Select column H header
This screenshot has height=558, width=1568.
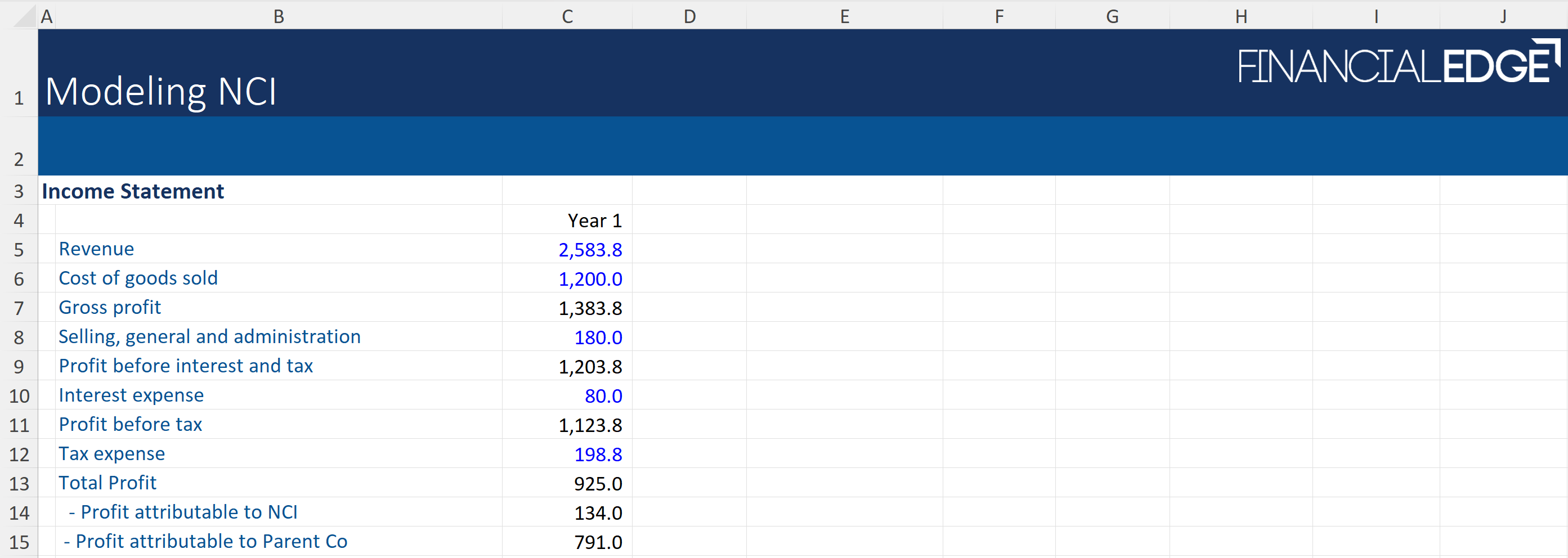coord(1240,16)
